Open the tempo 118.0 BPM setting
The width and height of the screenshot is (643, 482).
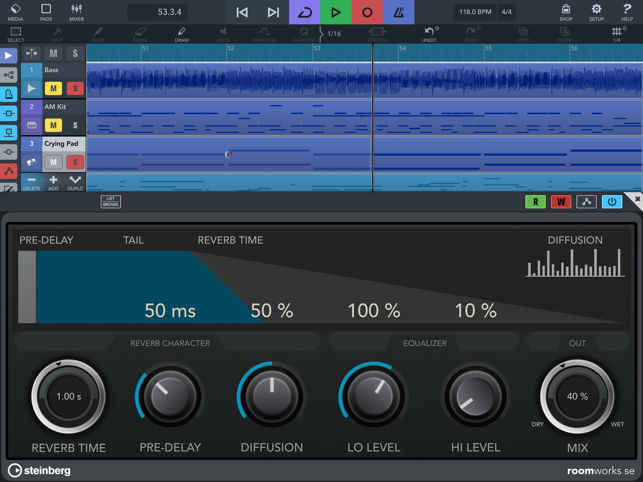tap(474, 13)
